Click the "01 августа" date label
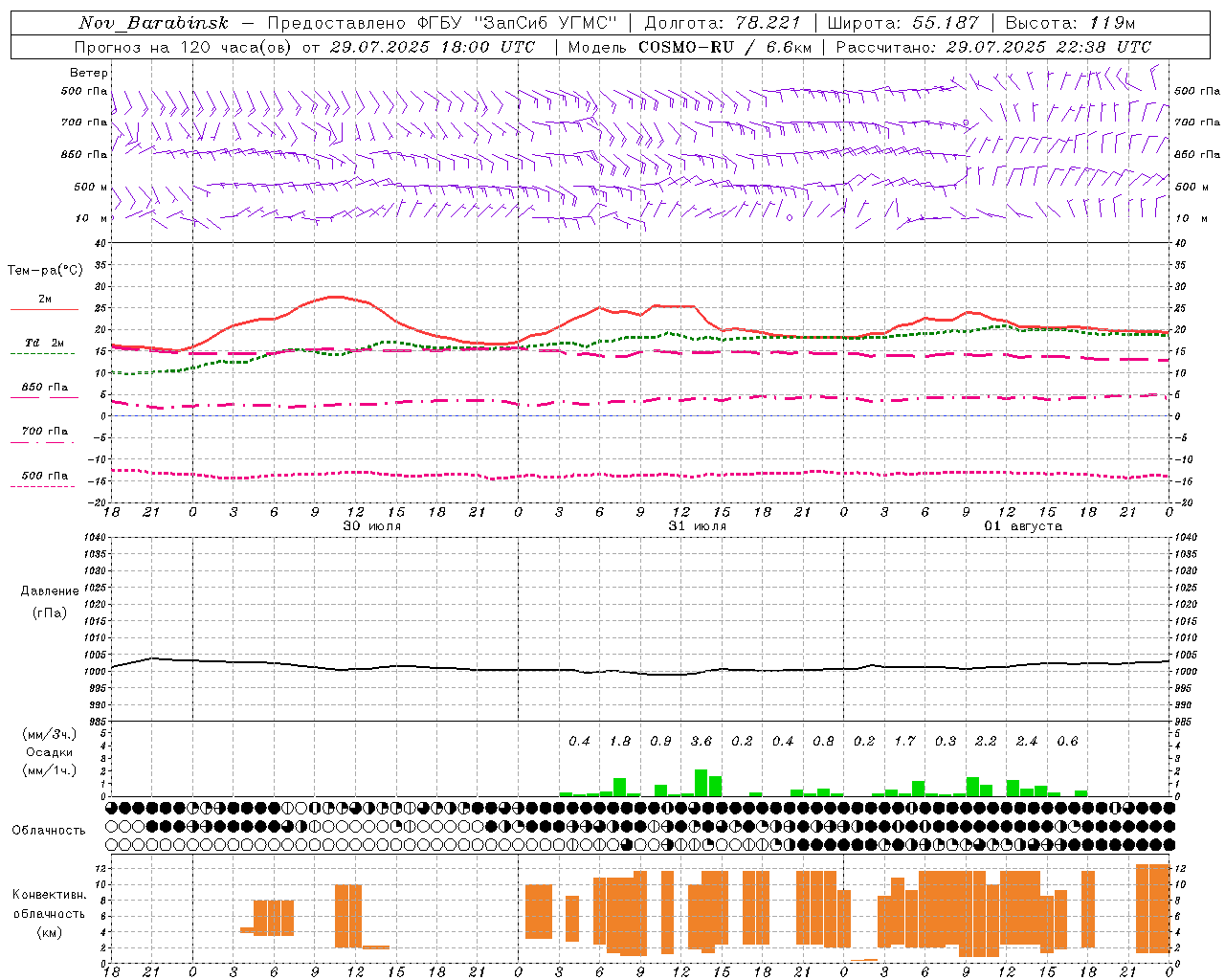This screenshot has height=980, width=1225. point(1023,526)
